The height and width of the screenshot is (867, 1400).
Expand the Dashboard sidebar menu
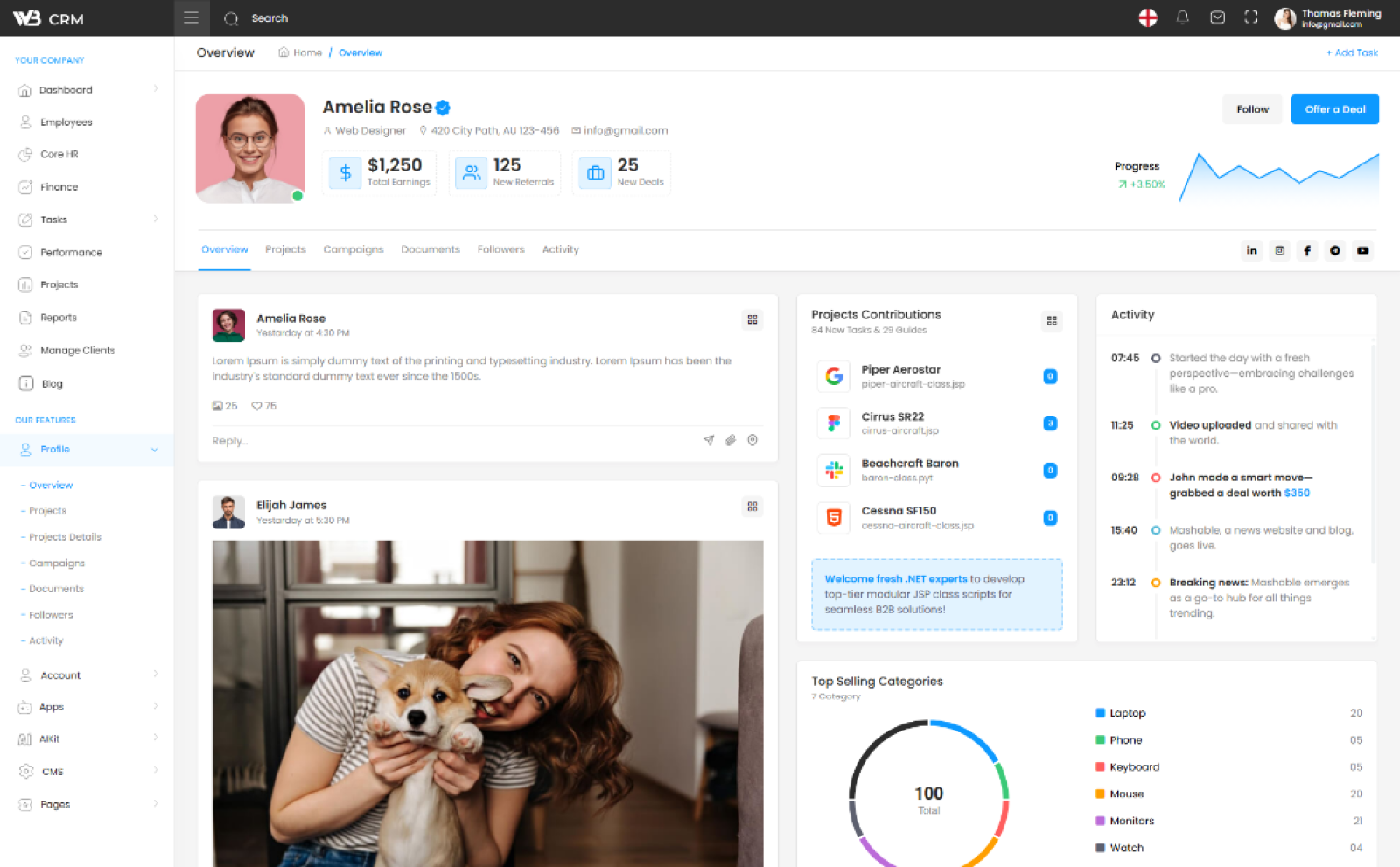coord(87,90)
